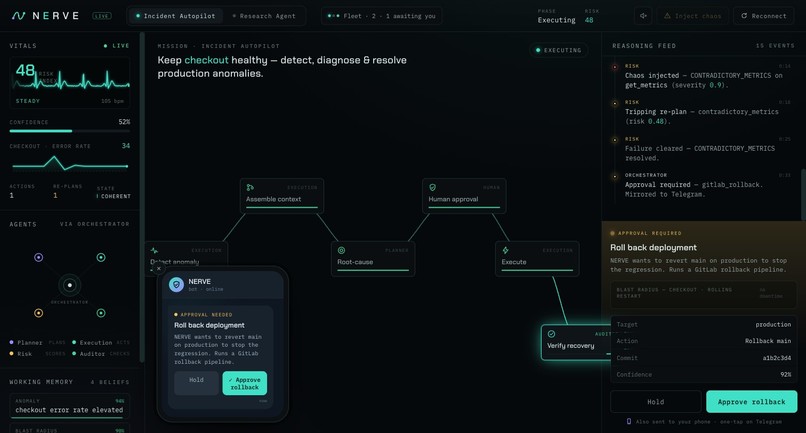This screenshot has height=433, width=806.
Task: Click the checkout error rate sparkline
Action: 69,164
